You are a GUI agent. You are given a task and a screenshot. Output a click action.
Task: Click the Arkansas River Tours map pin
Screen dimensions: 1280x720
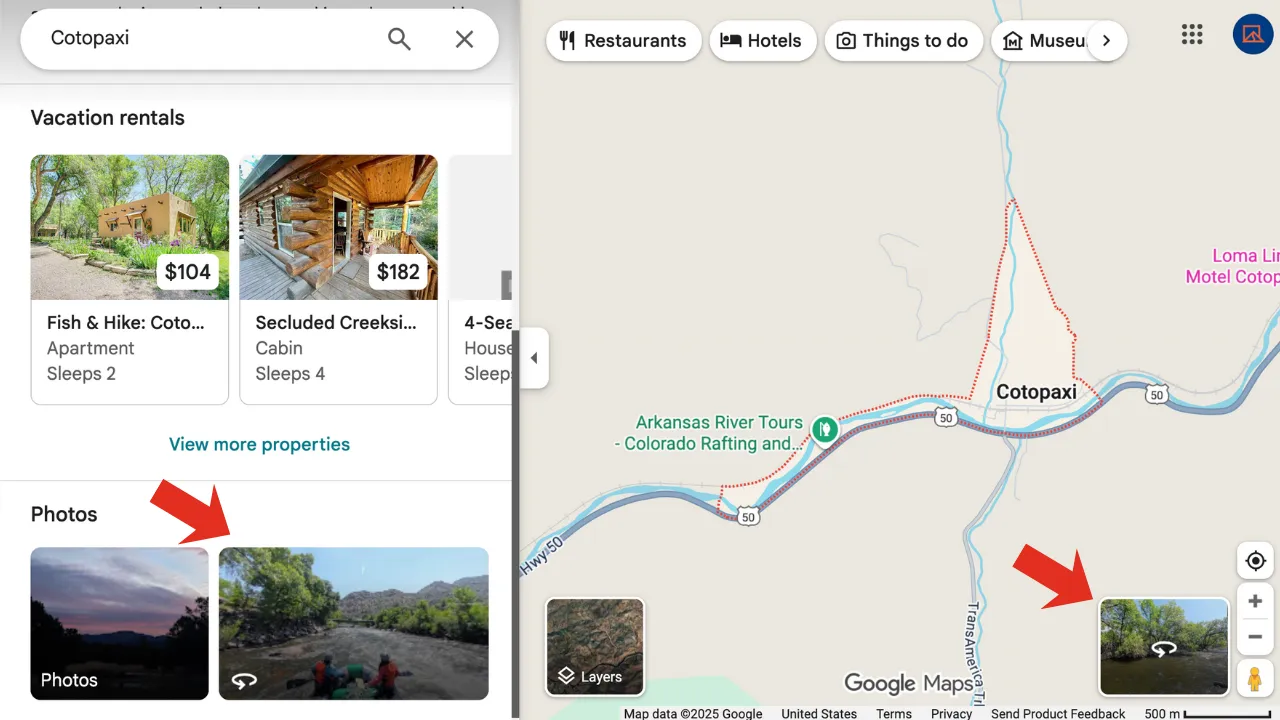tap(825, 429)
